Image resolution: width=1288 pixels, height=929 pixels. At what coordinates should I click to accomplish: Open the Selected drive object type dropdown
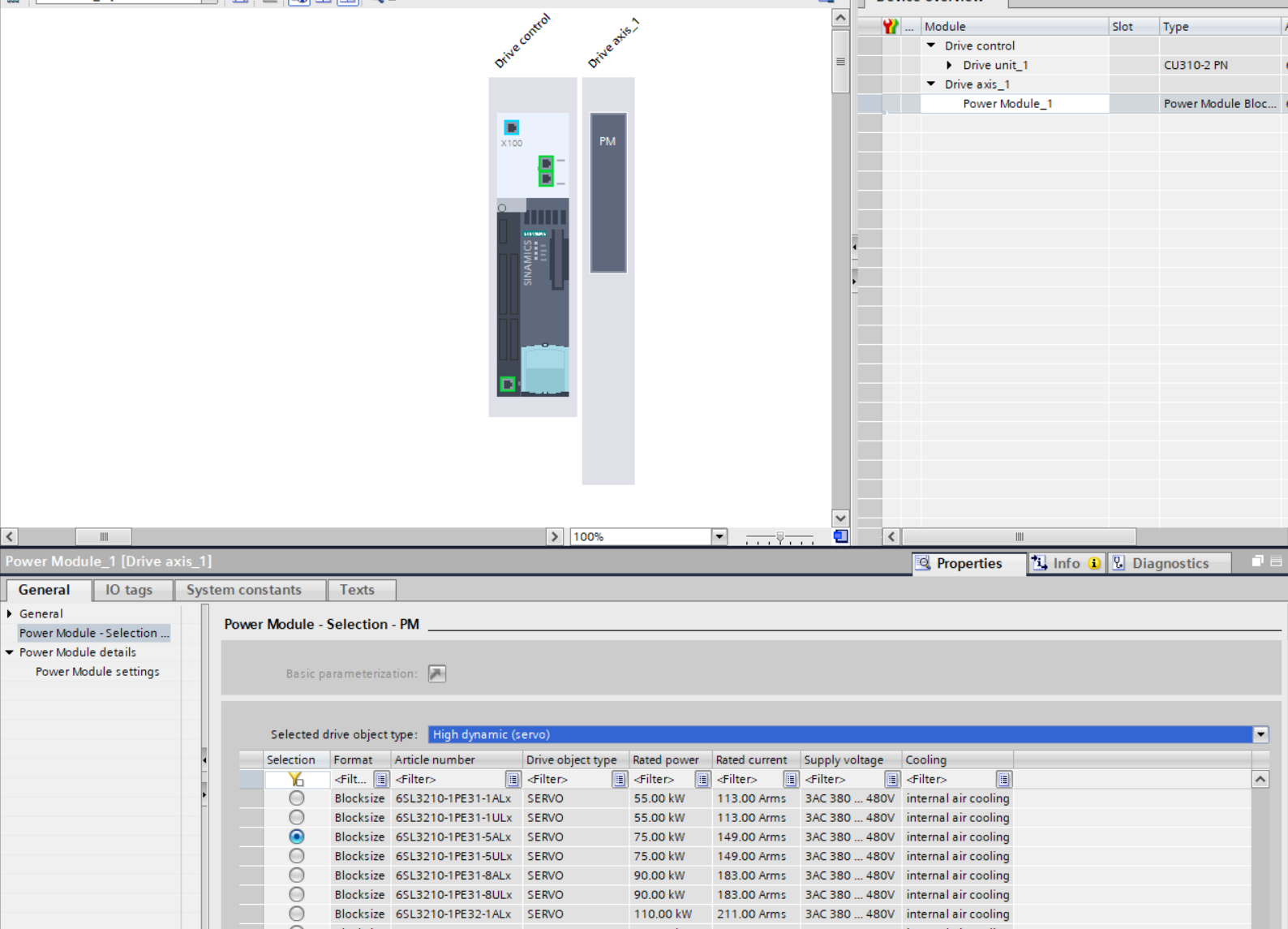point(1260,735)
